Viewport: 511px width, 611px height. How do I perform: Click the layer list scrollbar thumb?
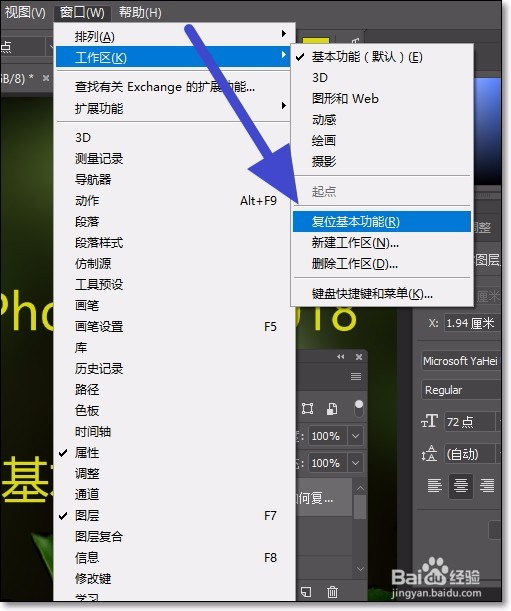360,507
